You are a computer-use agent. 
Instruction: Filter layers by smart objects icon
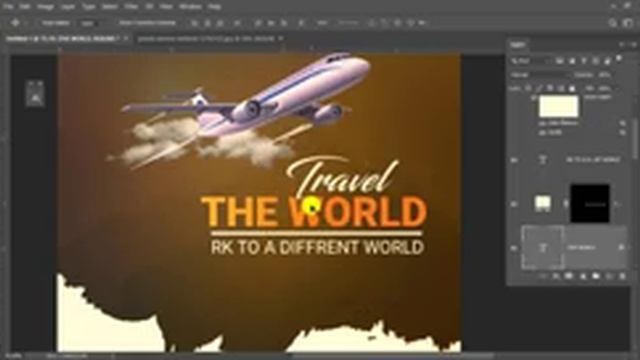point(607,61)
